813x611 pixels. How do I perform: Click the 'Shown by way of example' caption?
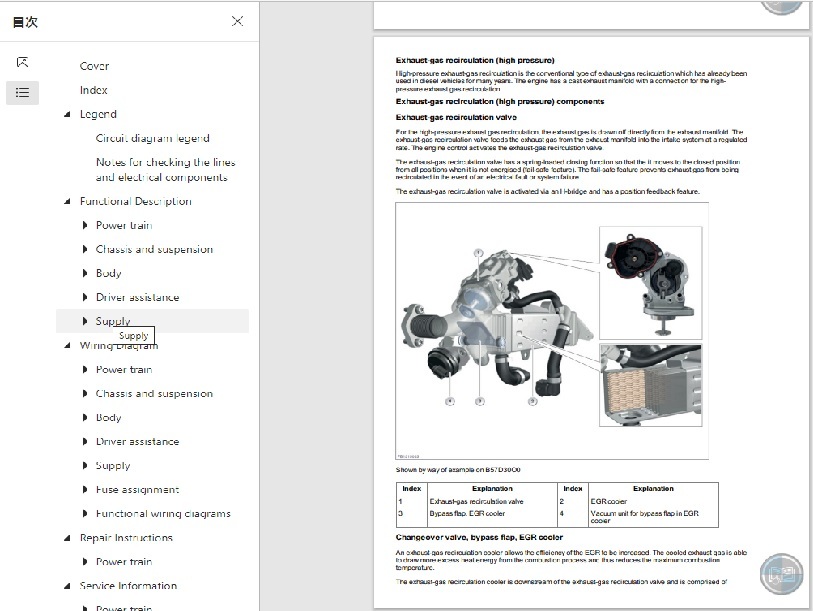coord(458,469)
